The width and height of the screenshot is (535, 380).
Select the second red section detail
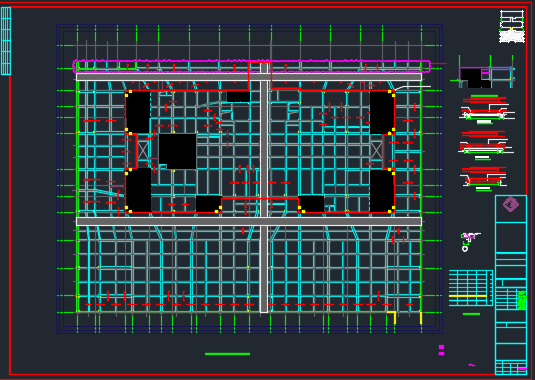coord(485,145)
